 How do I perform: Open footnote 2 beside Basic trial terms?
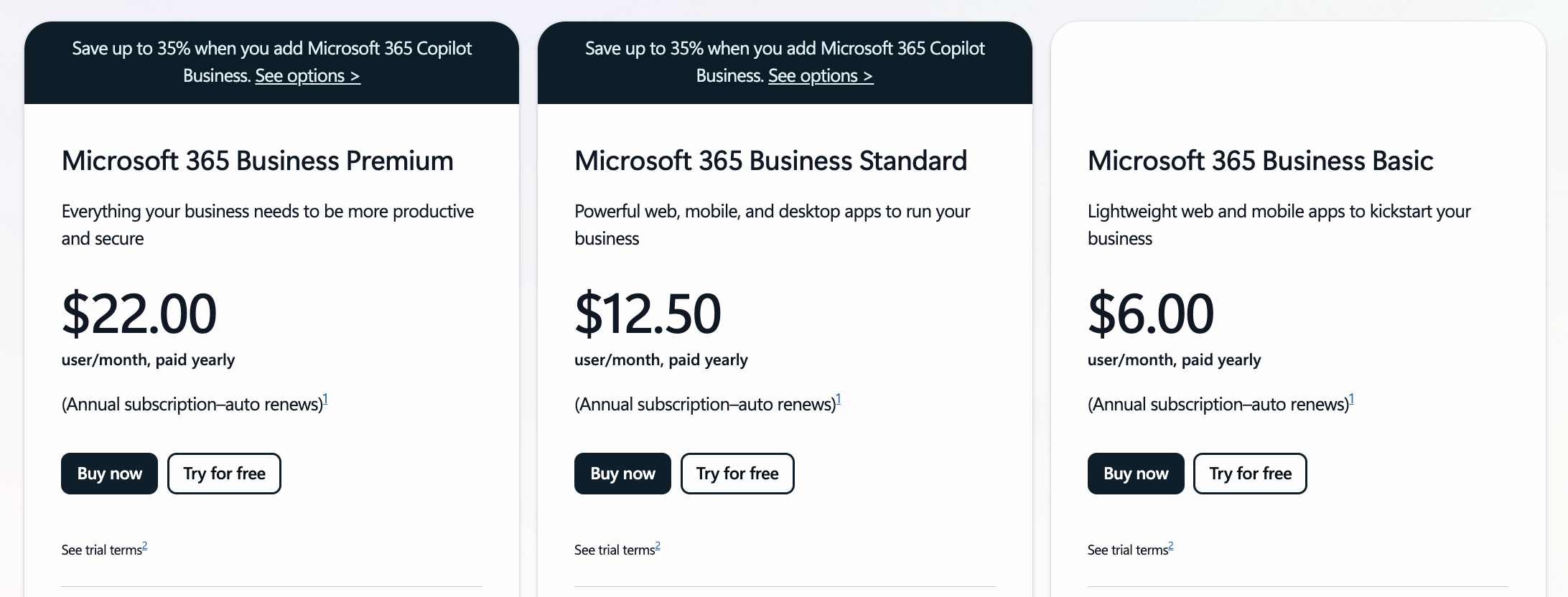(x=1171, y=546)
